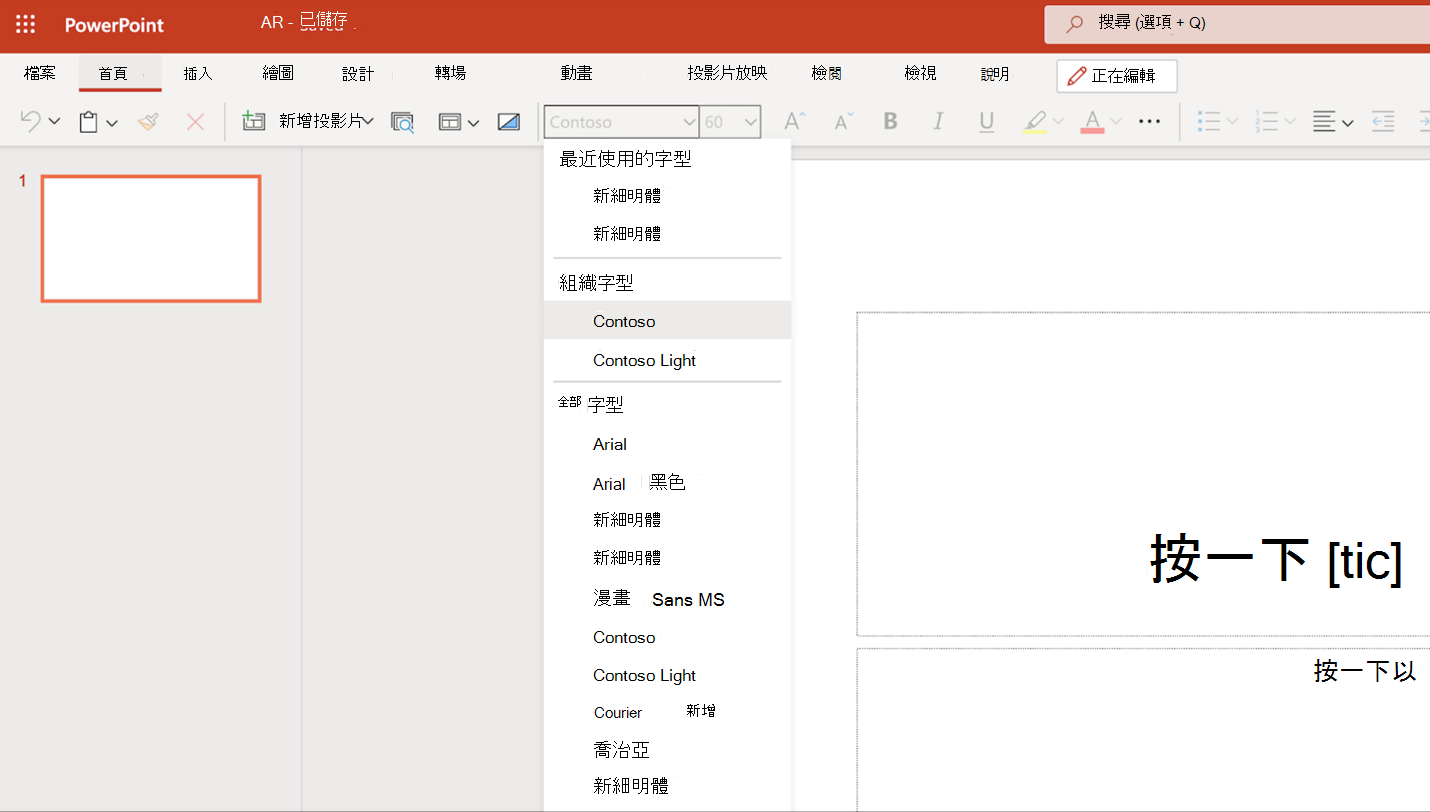Open the font color dropdown arrow
The height and width of the screenshot is (812, 1430).
(1116, 122)
